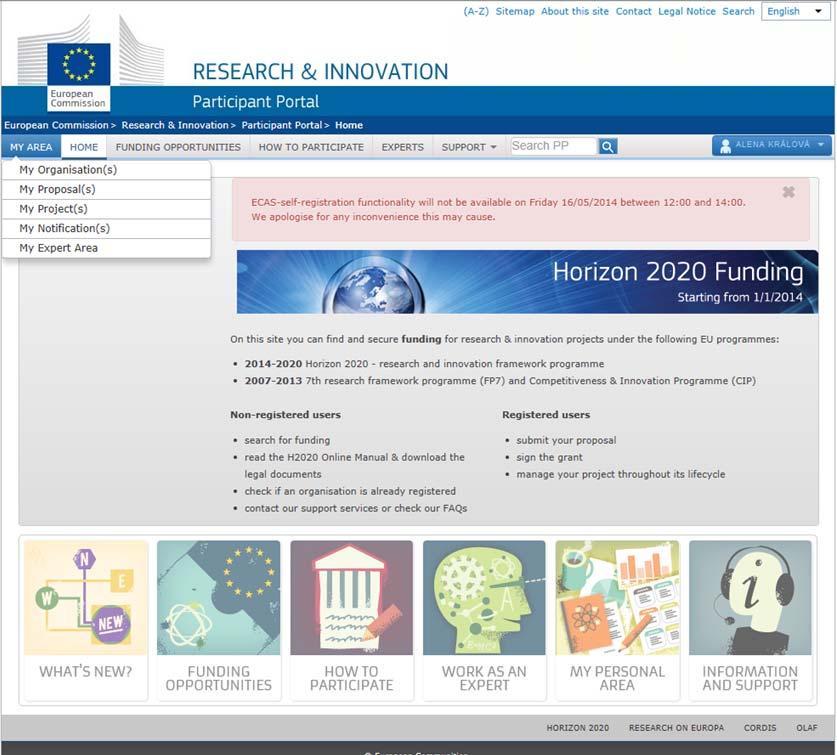This screenshot has height=755, width=837.
Task: Click 'sign the grant' text
Action: click(x=549, y=458)
